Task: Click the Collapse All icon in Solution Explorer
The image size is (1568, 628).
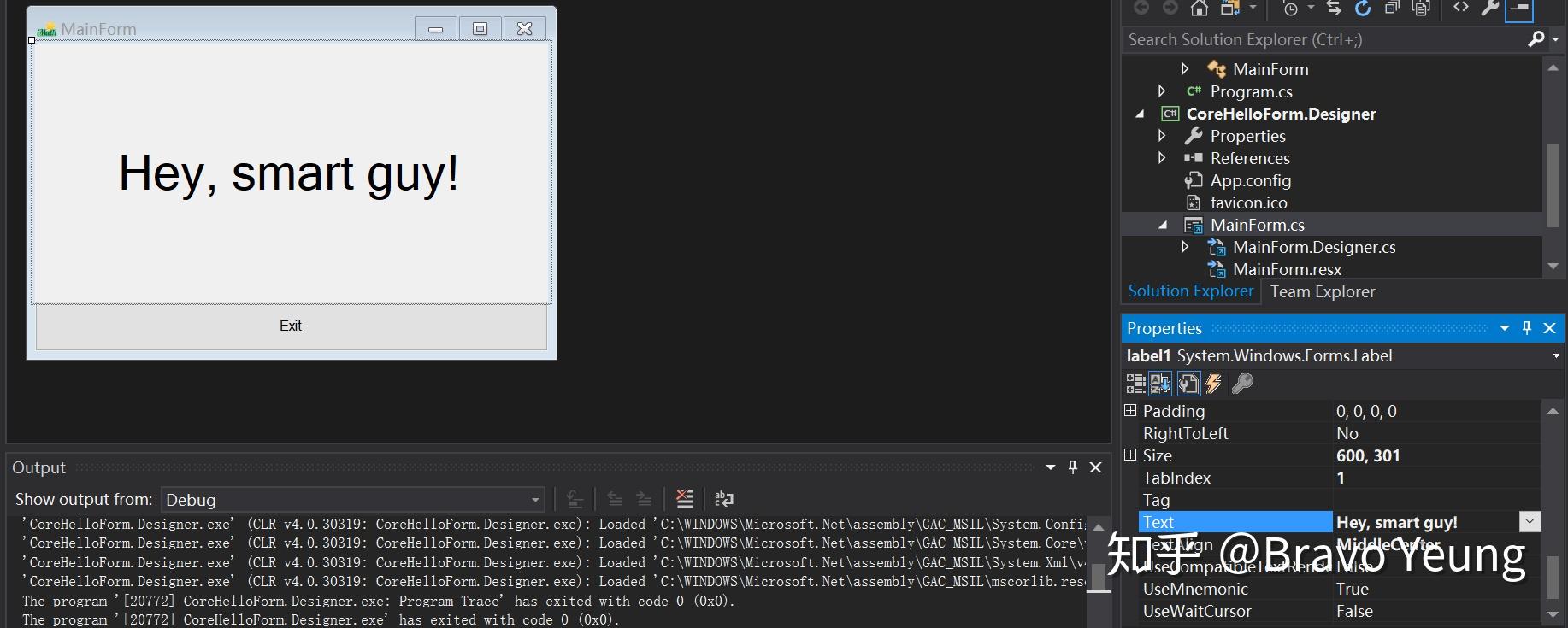Action: [1392, 8]
